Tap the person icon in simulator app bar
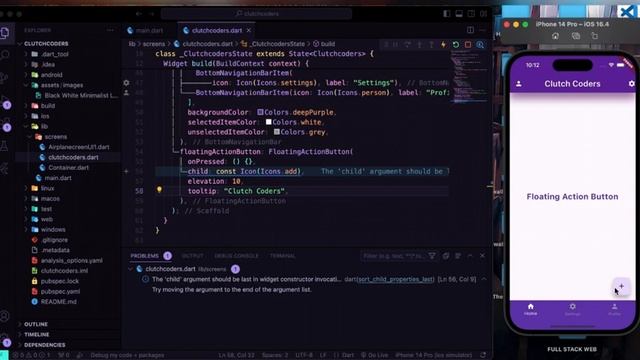 click(x=518, y=84)
